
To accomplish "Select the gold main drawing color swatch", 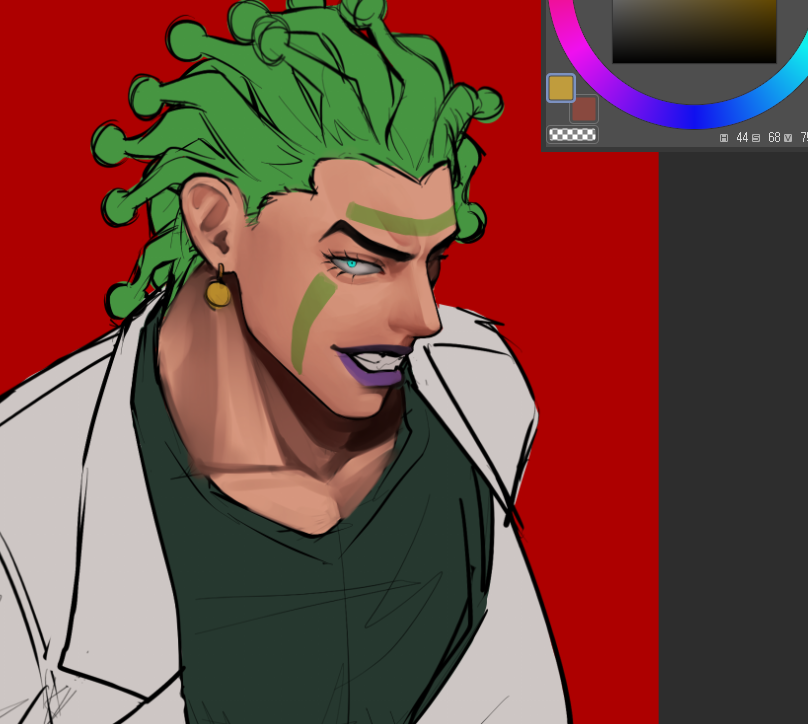I will [x=561, y=88].
